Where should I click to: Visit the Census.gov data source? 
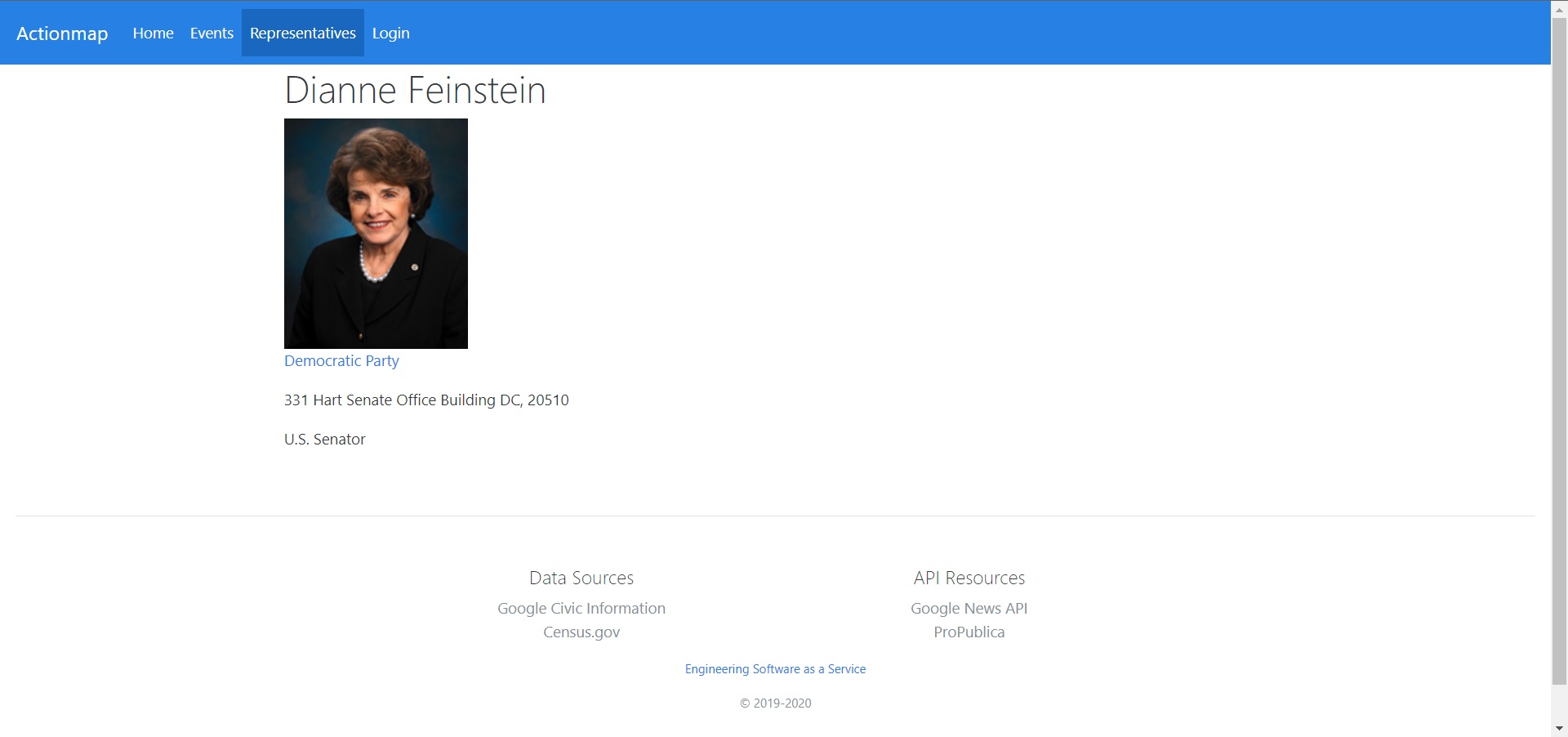pyautogui.click(x=581, y=632)
